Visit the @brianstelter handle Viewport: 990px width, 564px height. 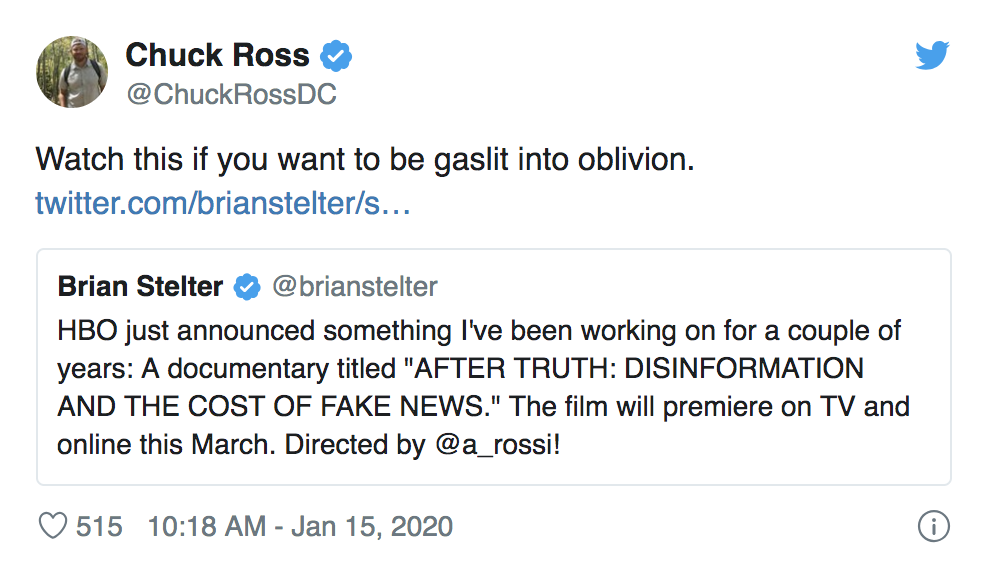355,287
